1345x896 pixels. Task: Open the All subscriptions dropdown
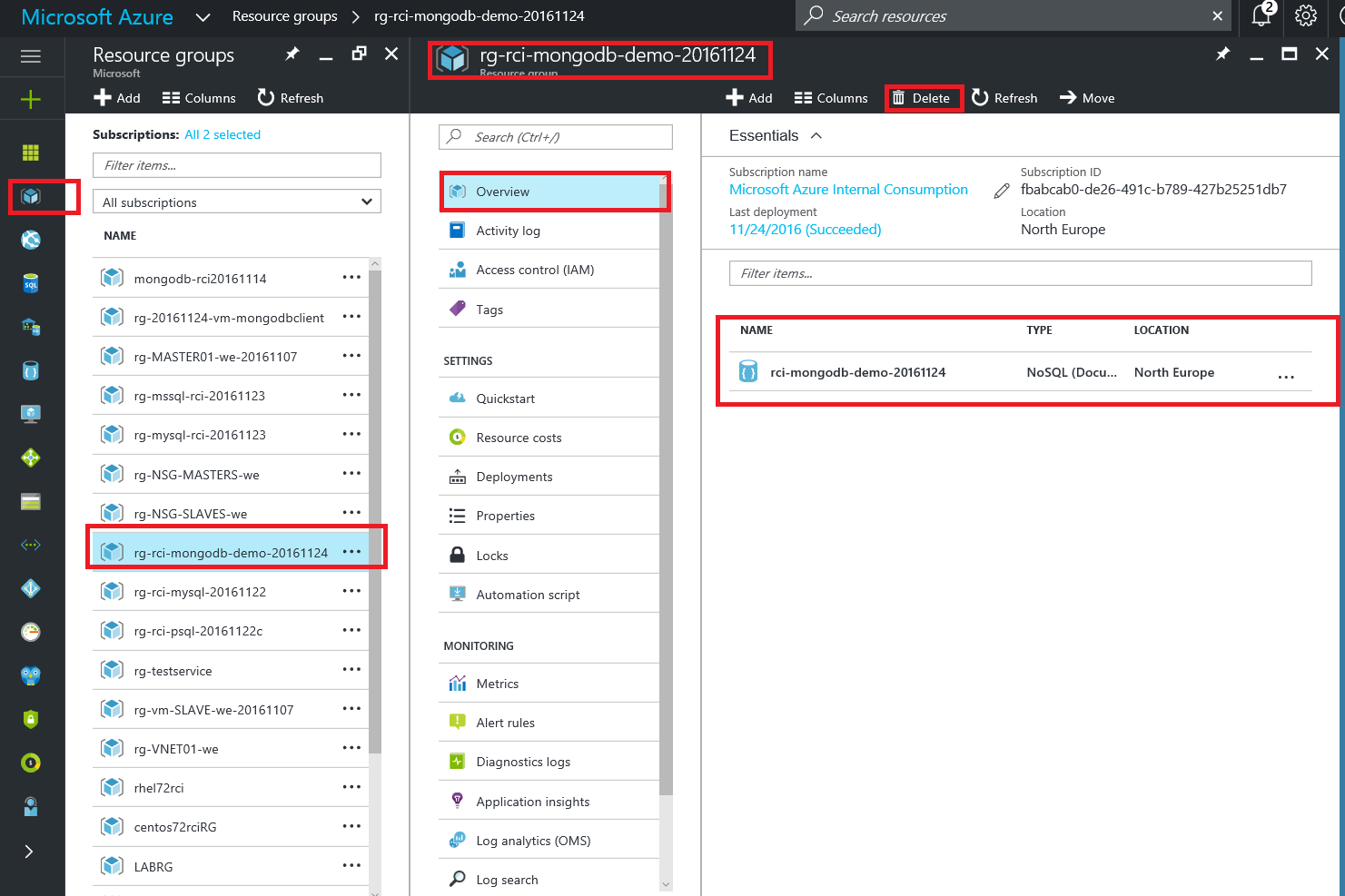pyautogui.click(x=237, y=202)
